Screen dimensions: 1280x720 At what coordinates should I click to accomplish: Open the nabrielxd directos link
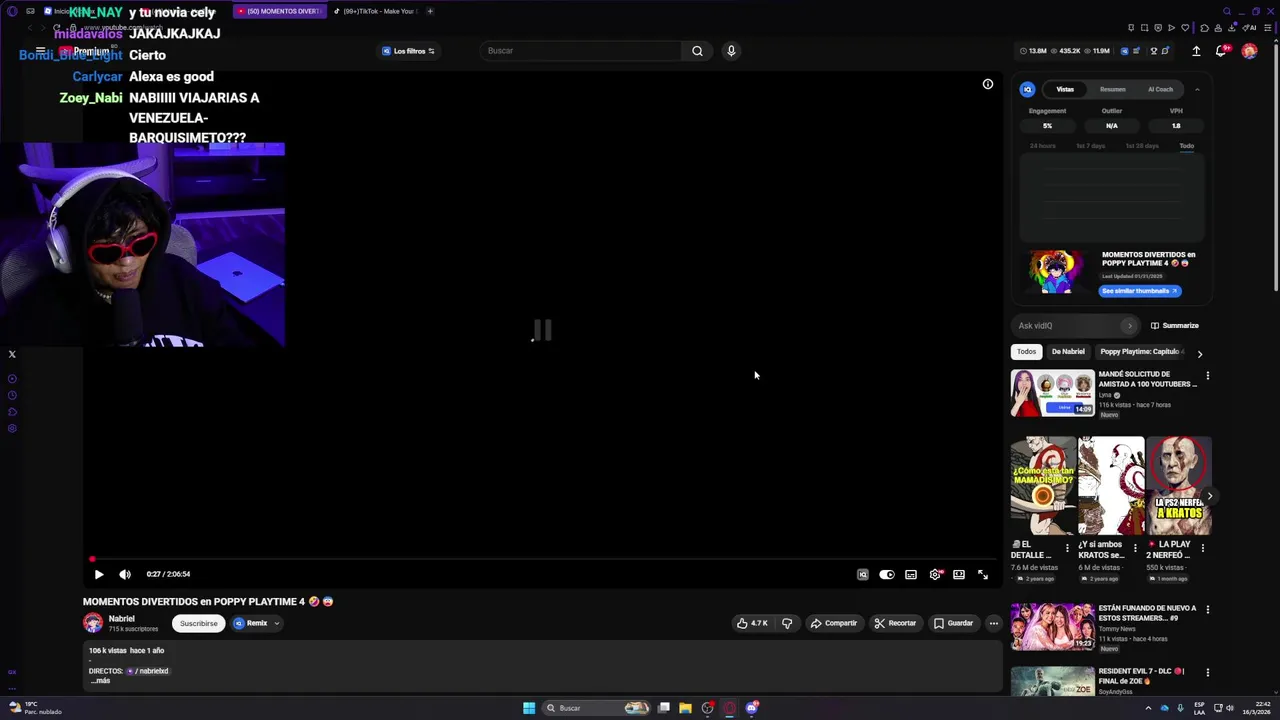point(148,671)
